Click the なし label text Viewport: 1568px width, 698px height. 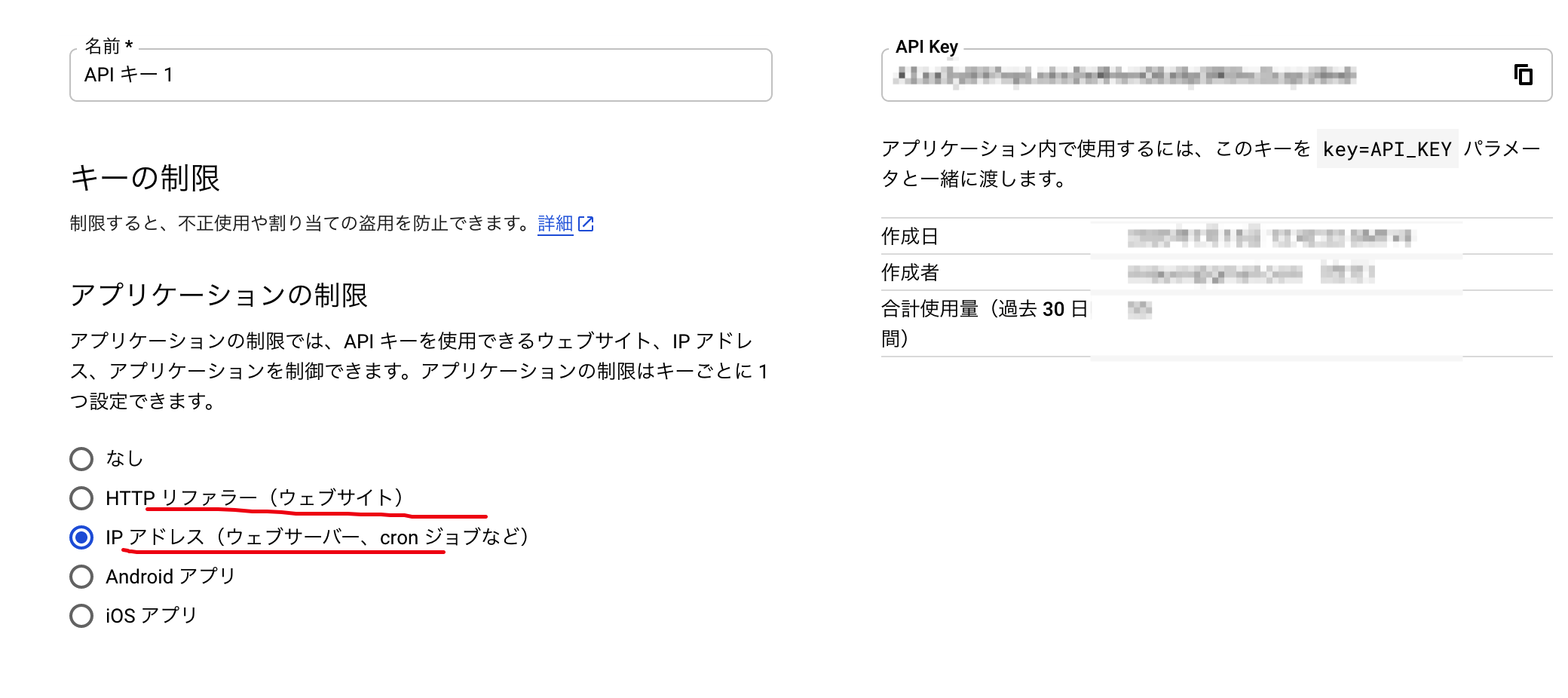124,459
